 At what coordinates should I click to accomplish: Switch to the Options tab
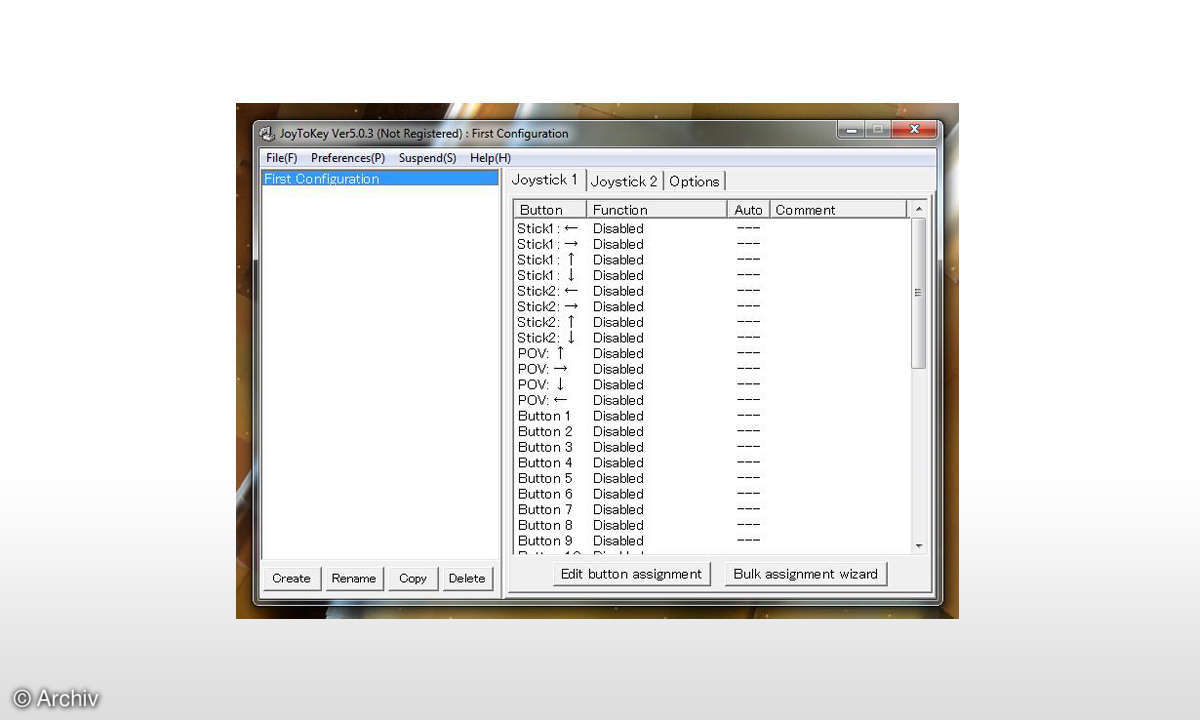coord(694,181)
